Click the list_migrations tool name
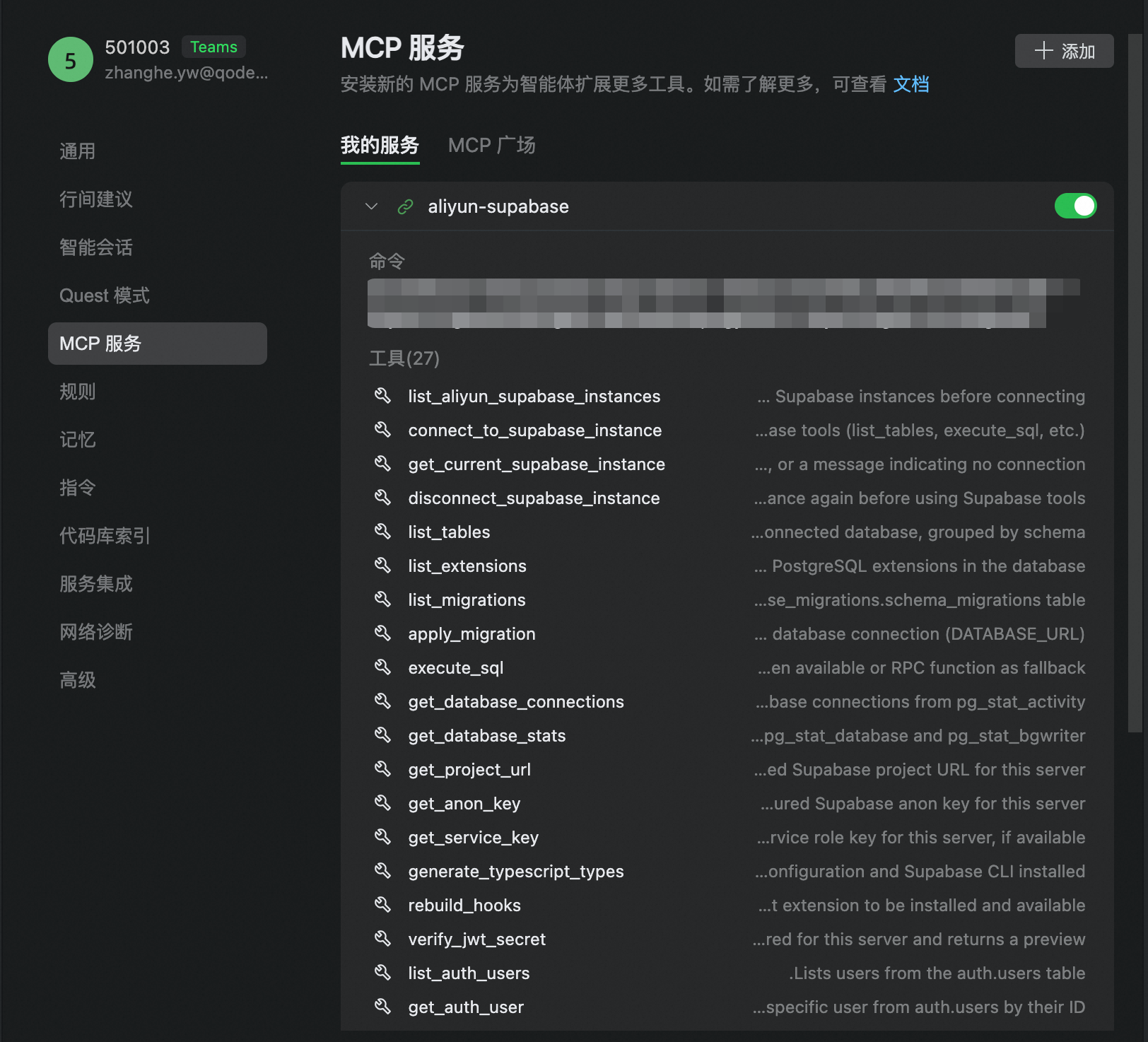The height and width of the screenshot is (1042, 1148). click(467, 599)
